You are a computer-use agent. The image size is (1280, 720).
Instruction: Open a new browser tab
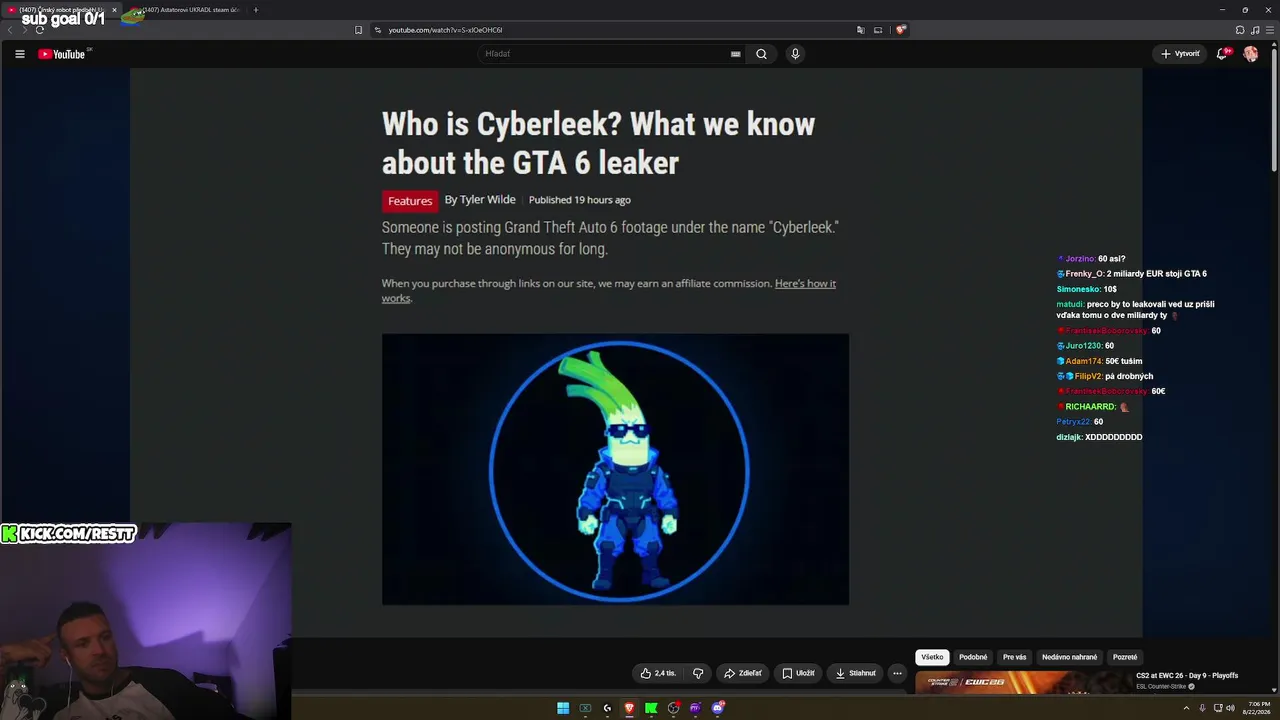(256, 10)
